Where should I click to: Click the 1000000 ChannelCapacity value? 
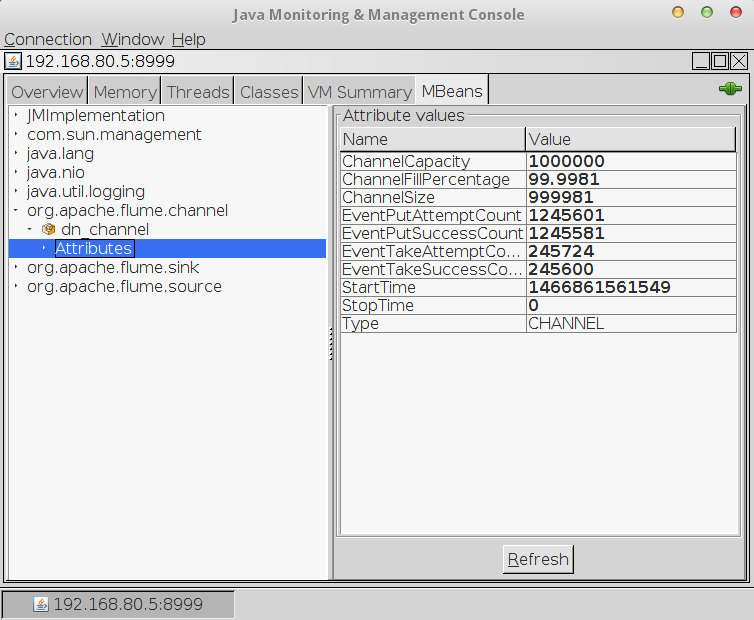click(631, 161)
